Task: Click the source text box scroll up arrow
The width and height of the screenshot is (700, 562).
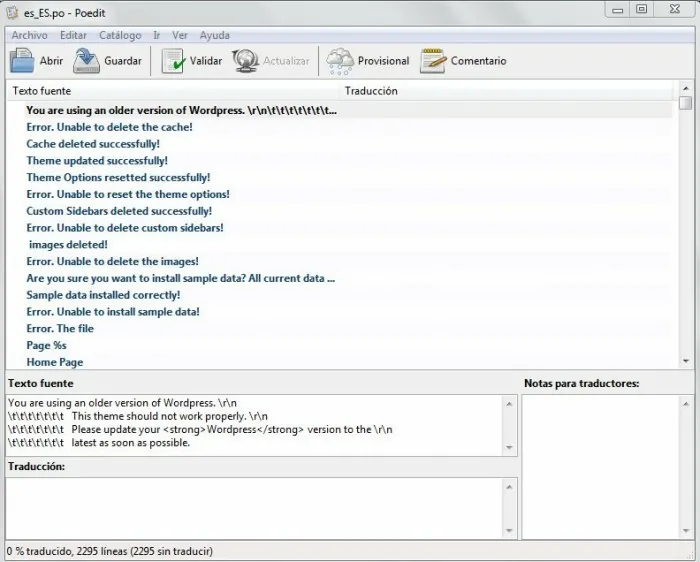Action: 509,404
